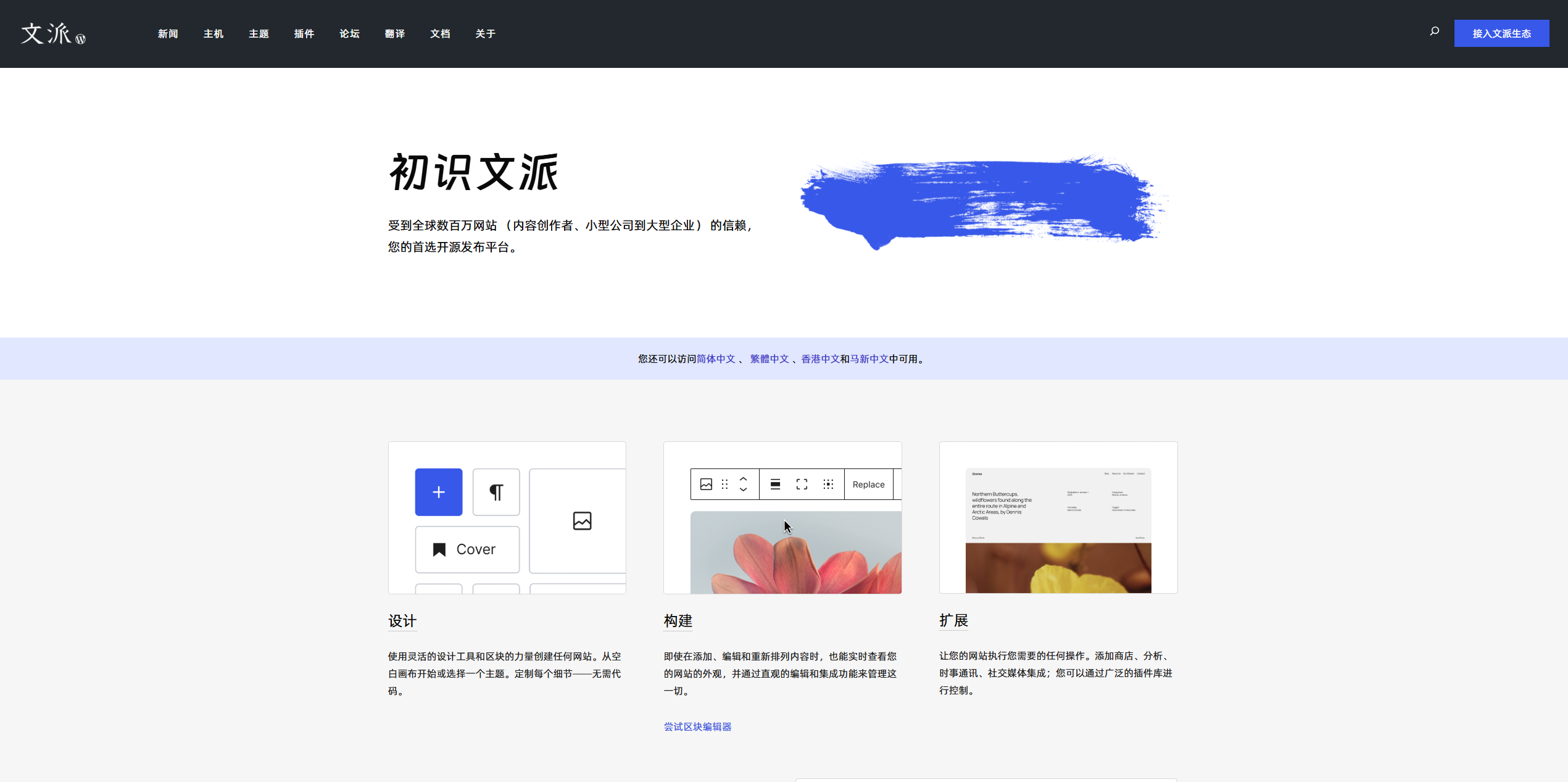Click the paragraph pilcrow block icon

pos(496,492)
